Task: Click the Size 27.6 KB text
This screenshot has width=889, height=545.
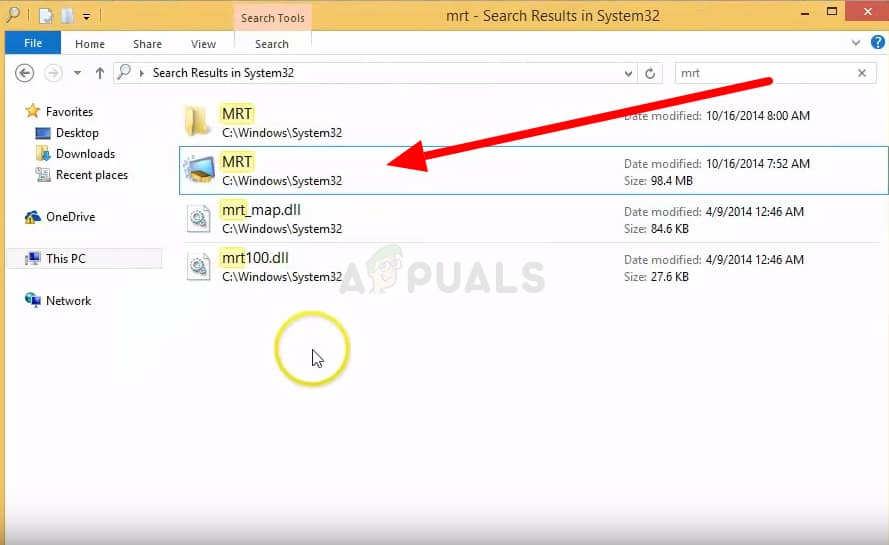Action: [x=656, y=277]
